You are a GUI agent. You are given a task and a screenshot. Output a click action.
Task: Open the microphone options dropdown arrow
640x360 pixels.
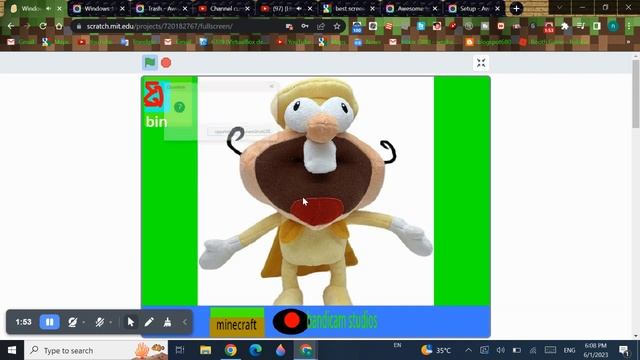(x=111, y=322)
